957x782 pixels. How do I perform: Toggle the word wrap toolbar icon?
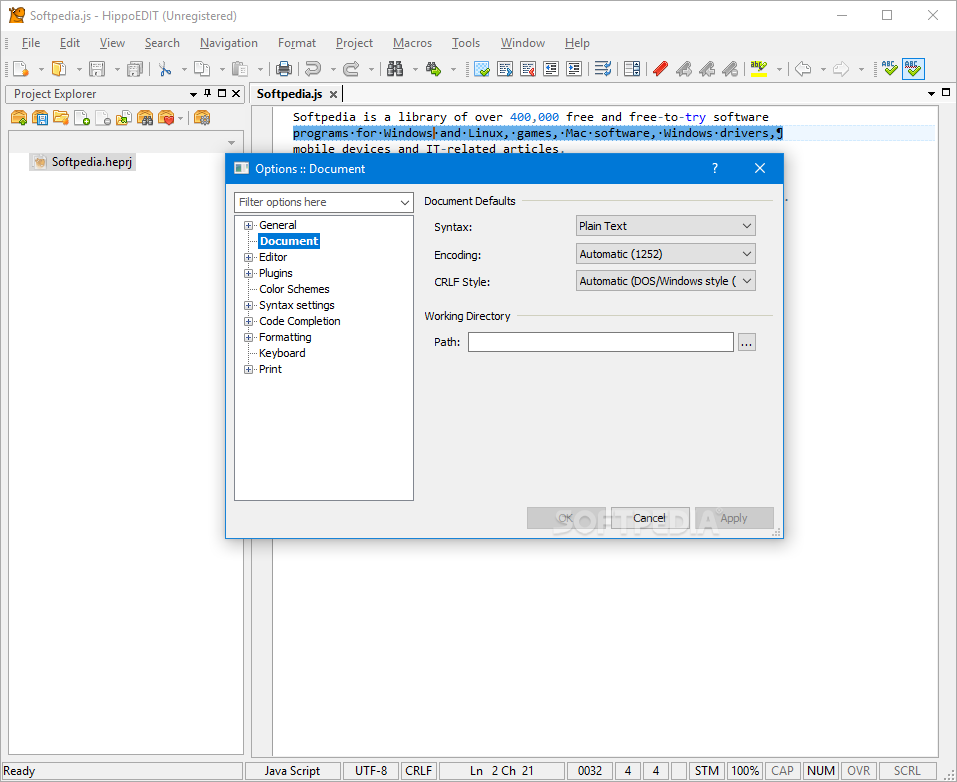click(603, 69)
